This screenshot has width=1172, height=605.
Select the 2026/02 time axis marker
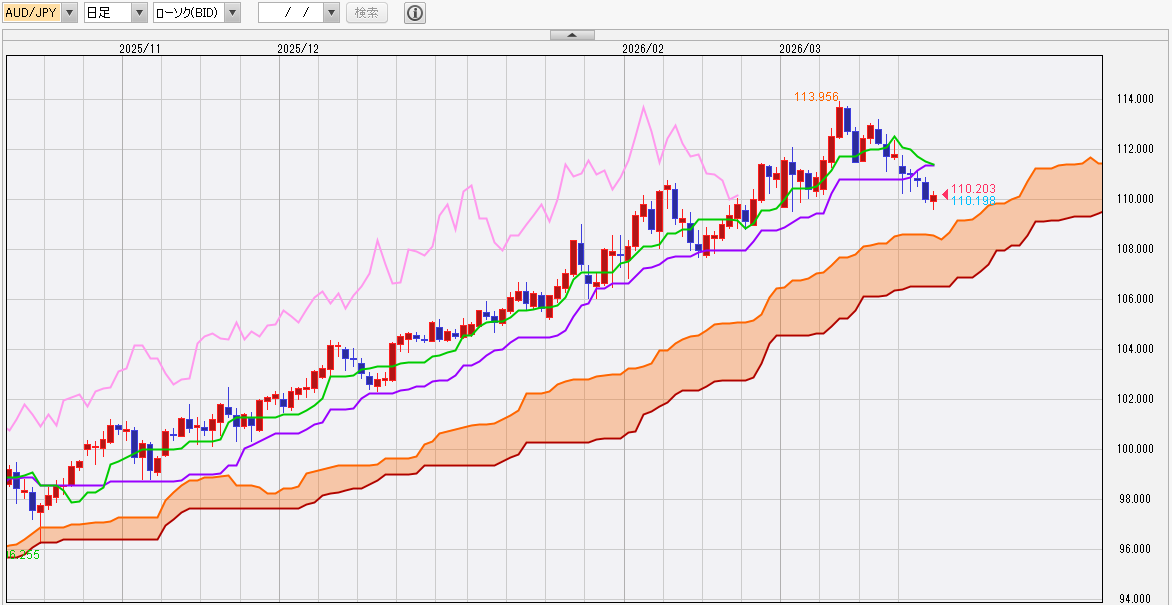pyautogui.click(x=643, y=48)
